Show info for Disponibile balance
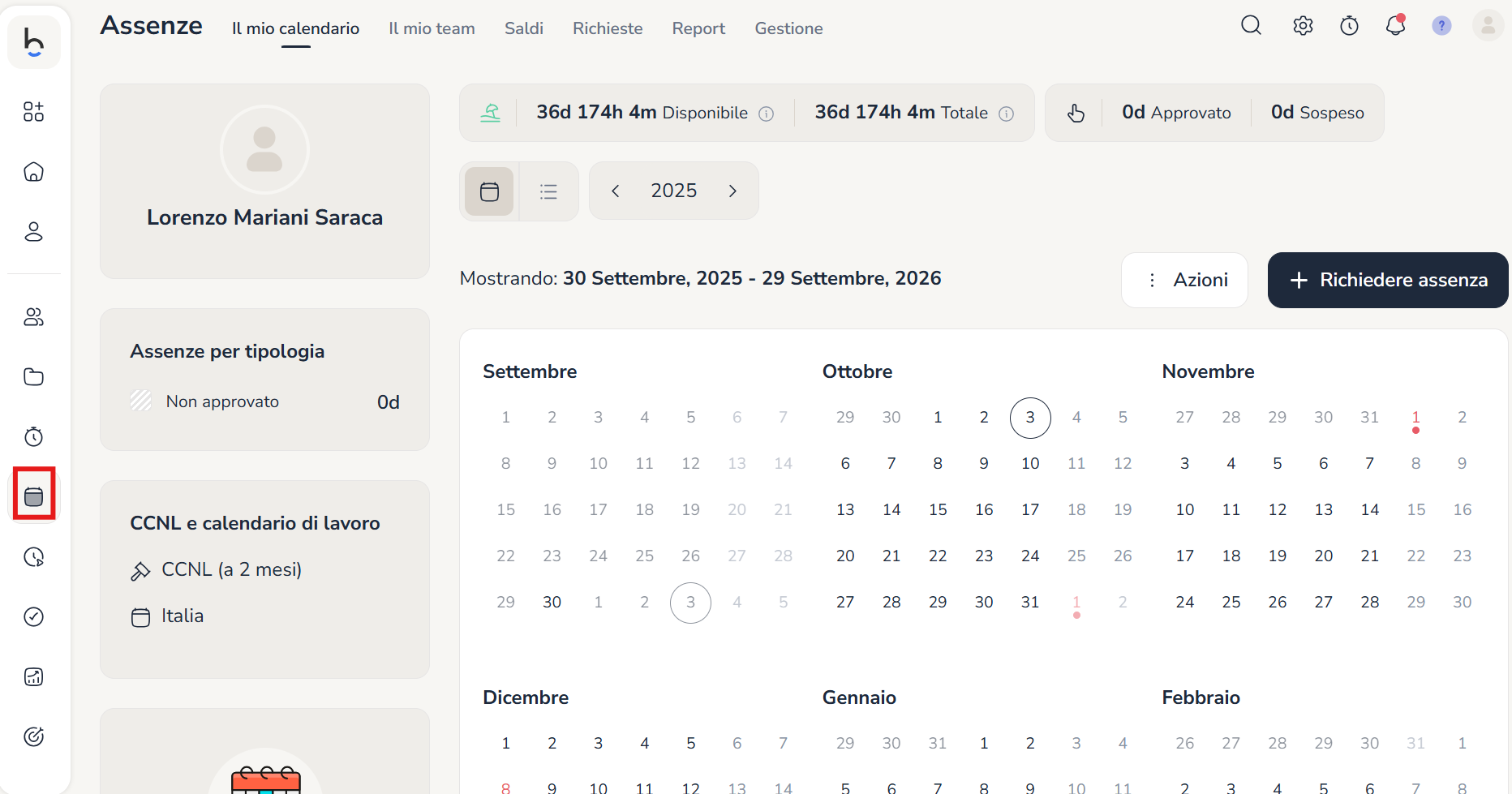 pos(766,114)
